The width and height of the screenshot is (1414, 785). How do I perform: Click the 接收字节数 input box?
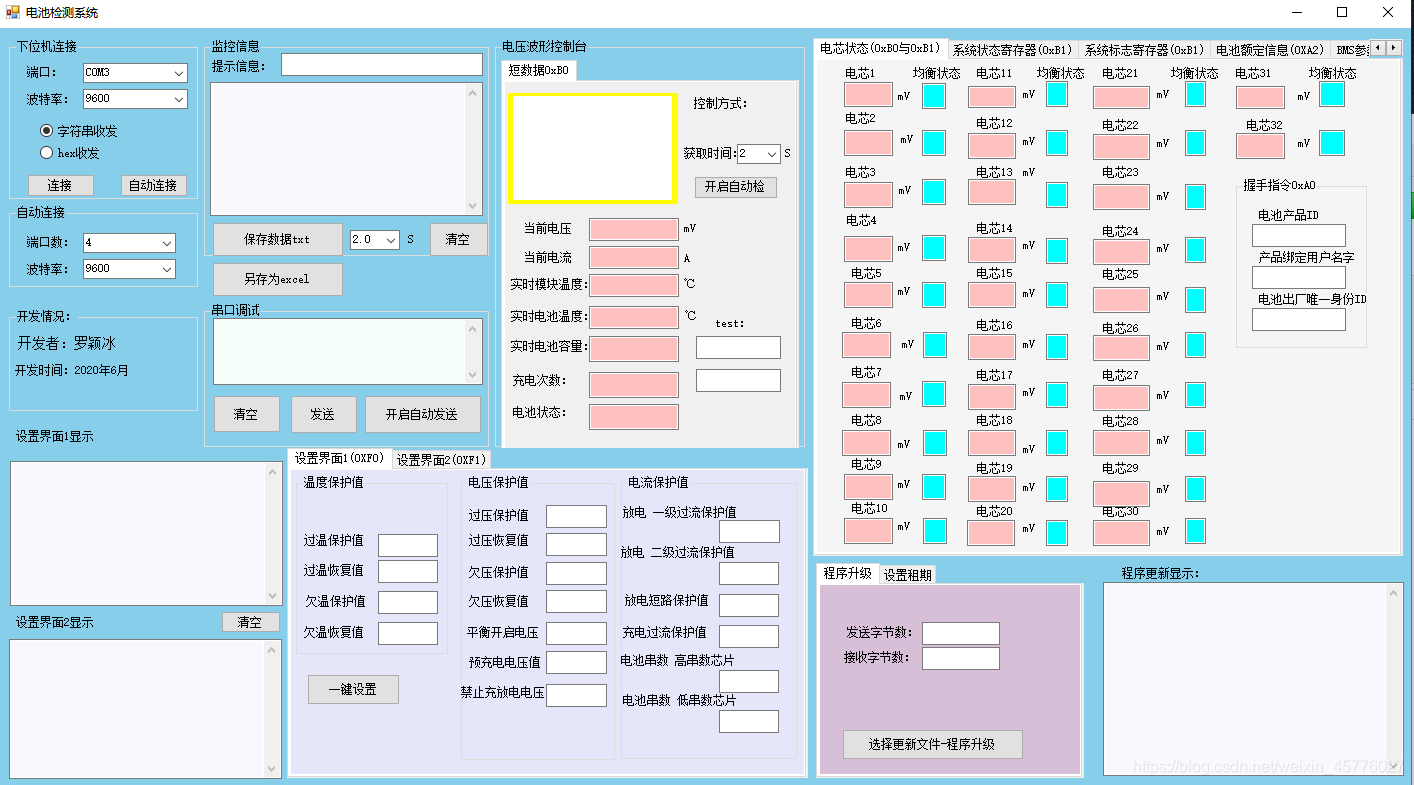[x=960, y=658]
